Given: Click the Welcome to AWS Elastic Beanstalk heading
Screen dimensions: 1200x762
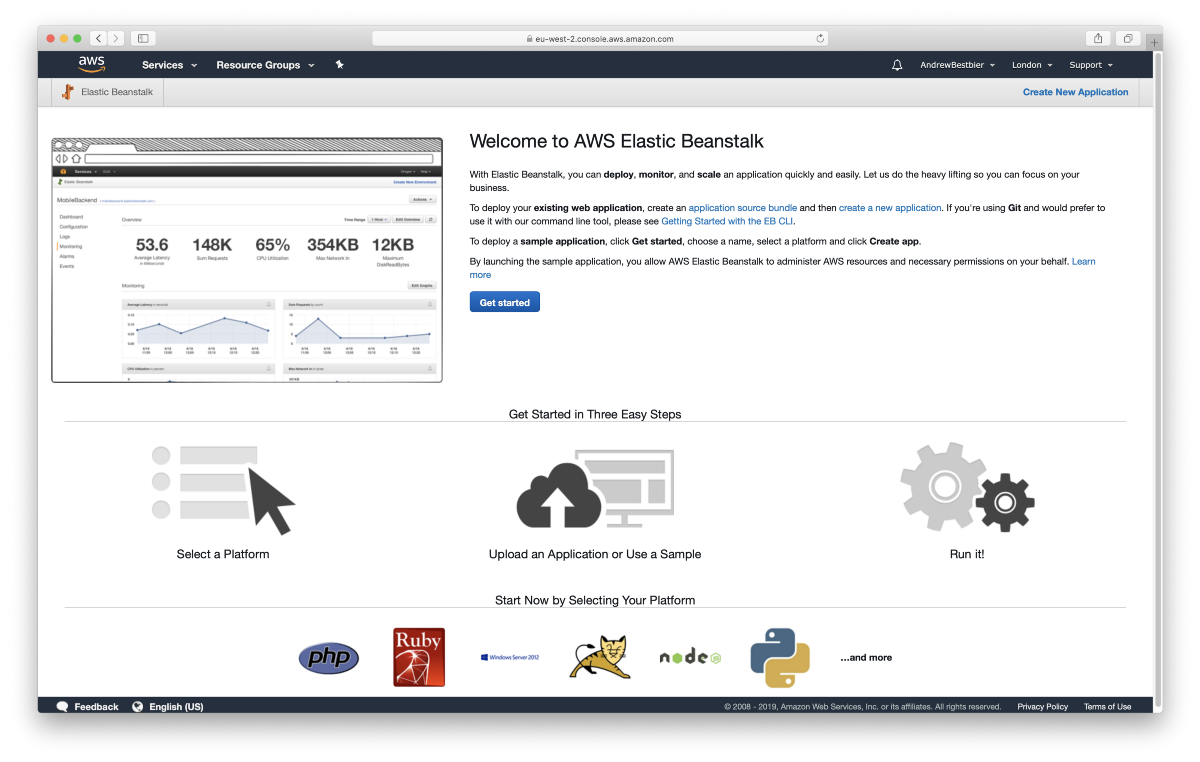Looking at the screenshot, I should click(617, 141).
